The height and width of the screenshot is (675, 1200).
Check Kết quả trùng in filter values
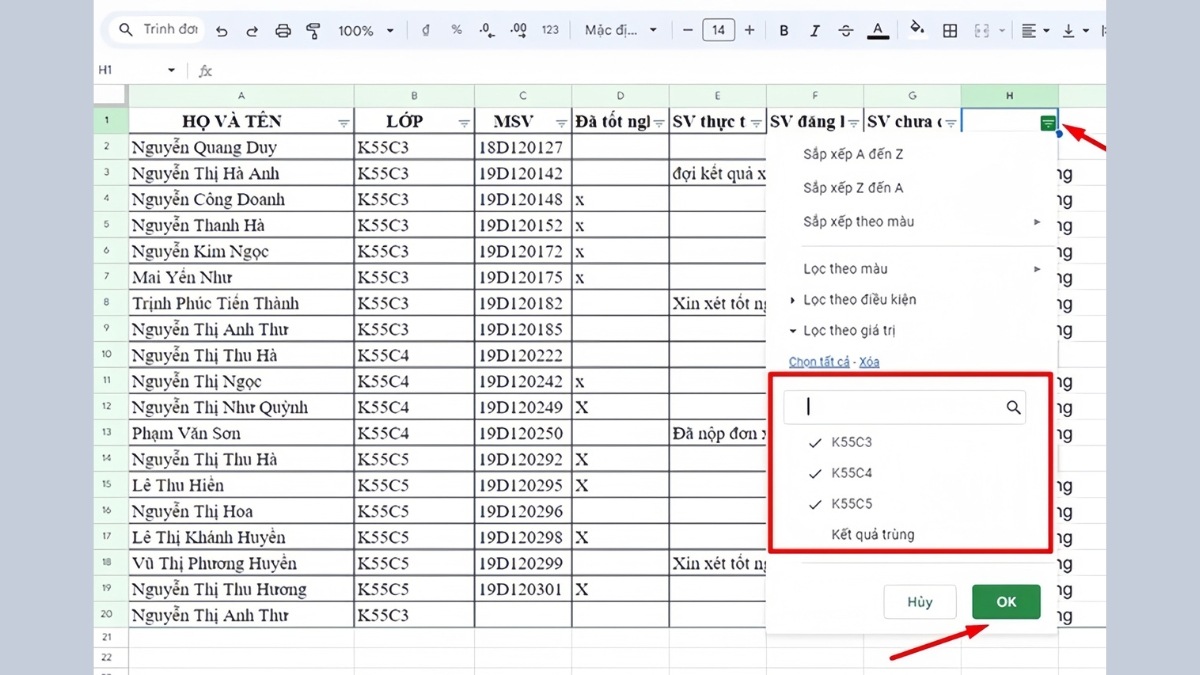[x=872, y=535]
